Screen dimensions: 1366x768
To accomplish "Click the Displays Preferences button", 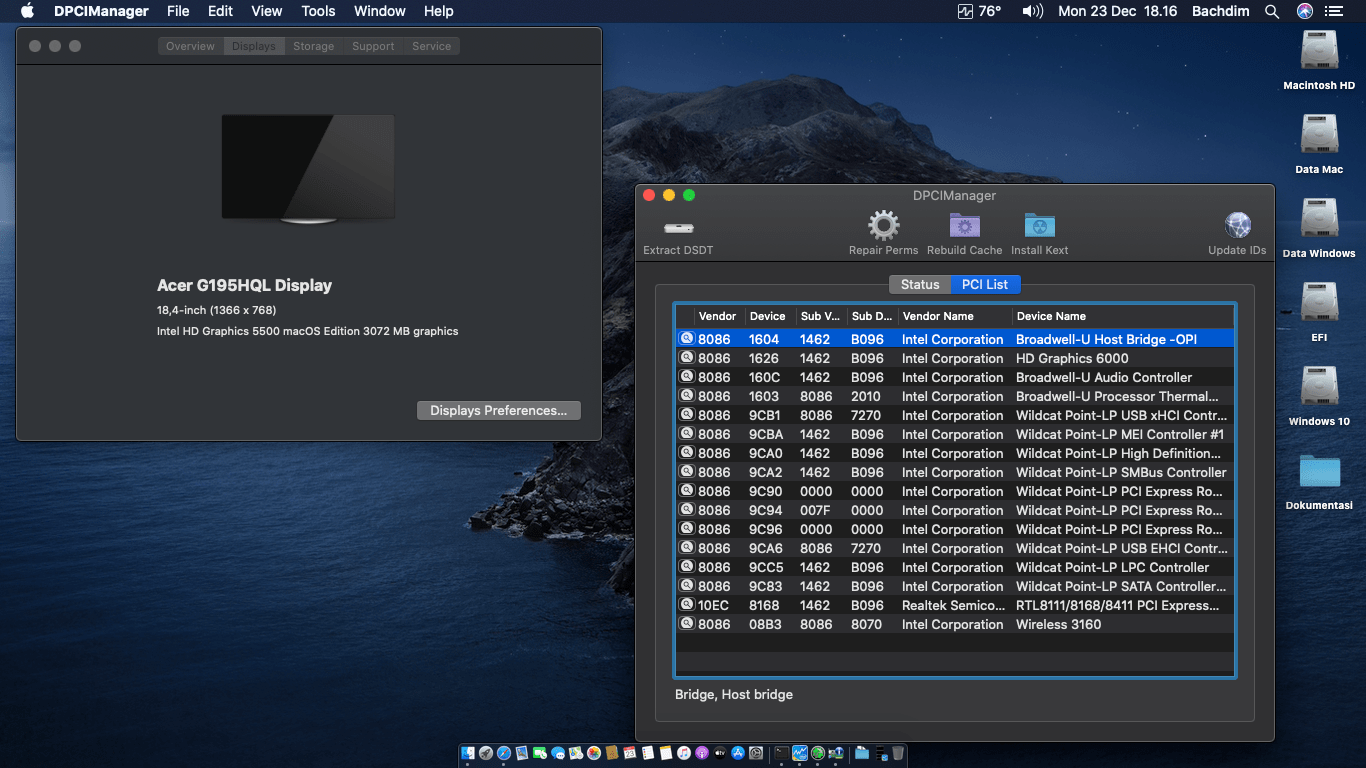I will tap(498, 411).
